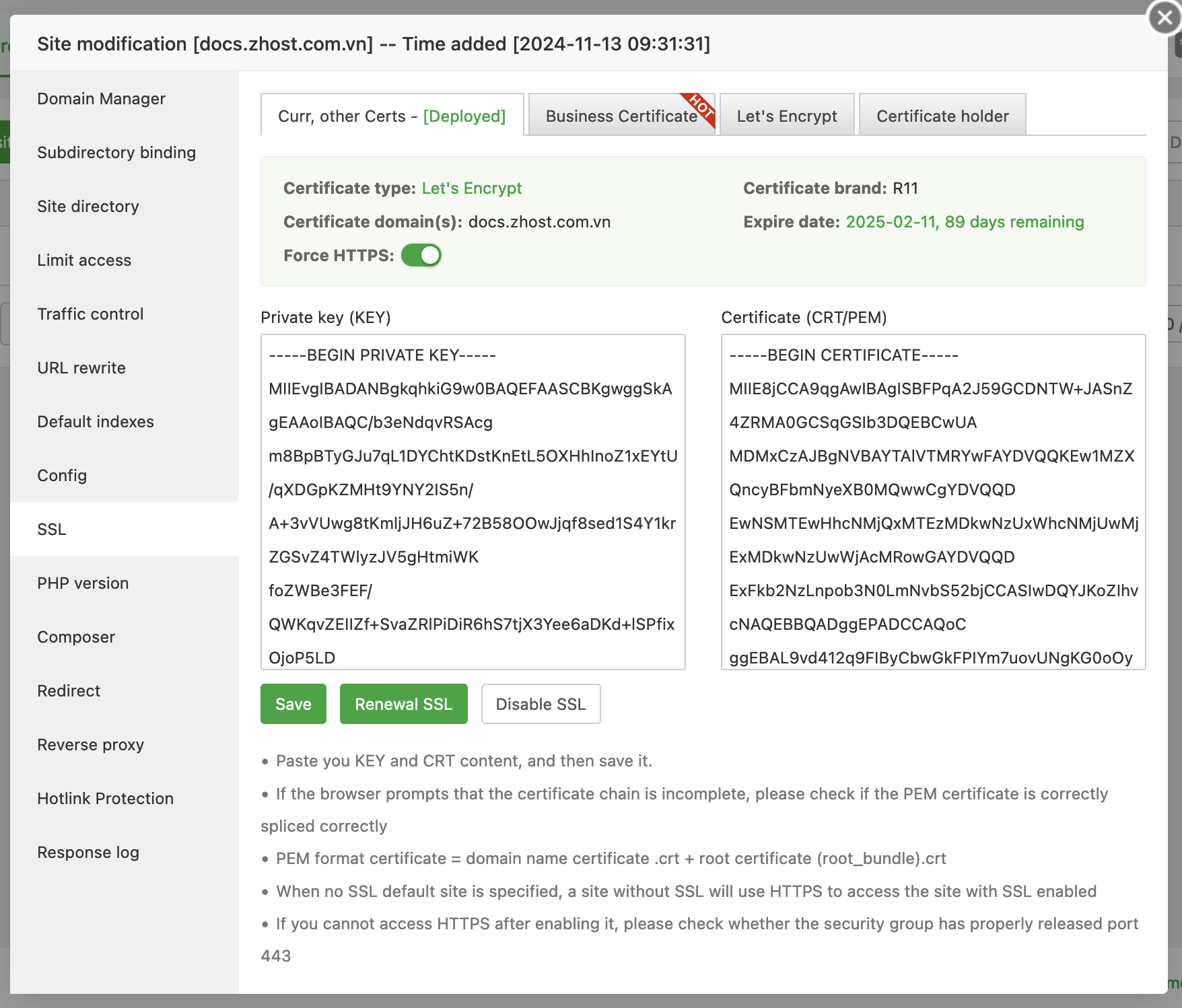
Task: Select the Certificate holder tab
Action: (x=942, y=115)
